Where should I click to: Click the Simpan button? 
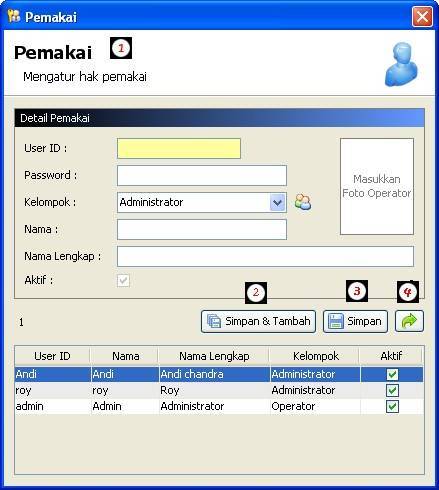pos(355,321)
